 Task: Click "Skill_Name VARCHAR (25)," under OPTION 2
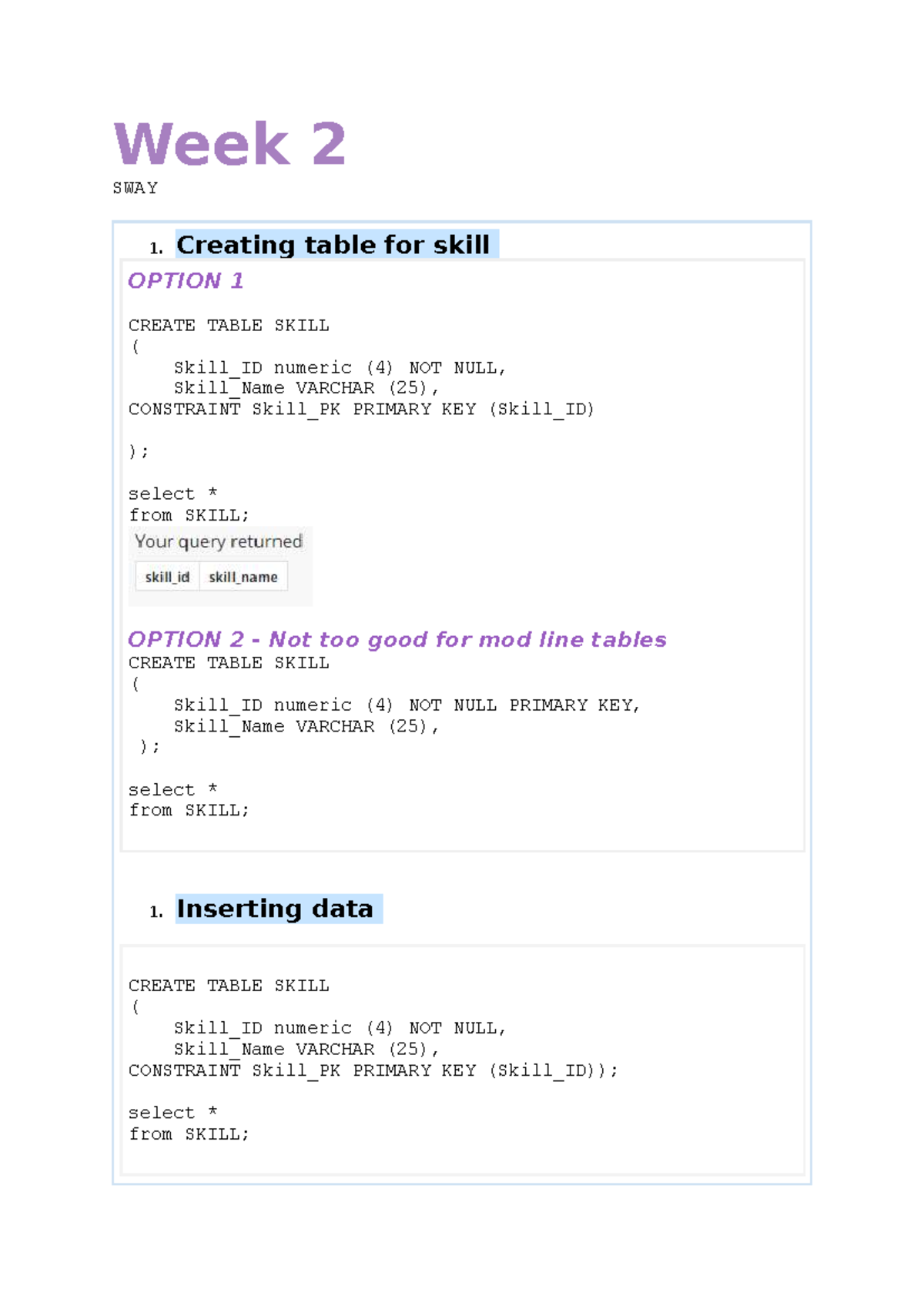tap(306, 726)
